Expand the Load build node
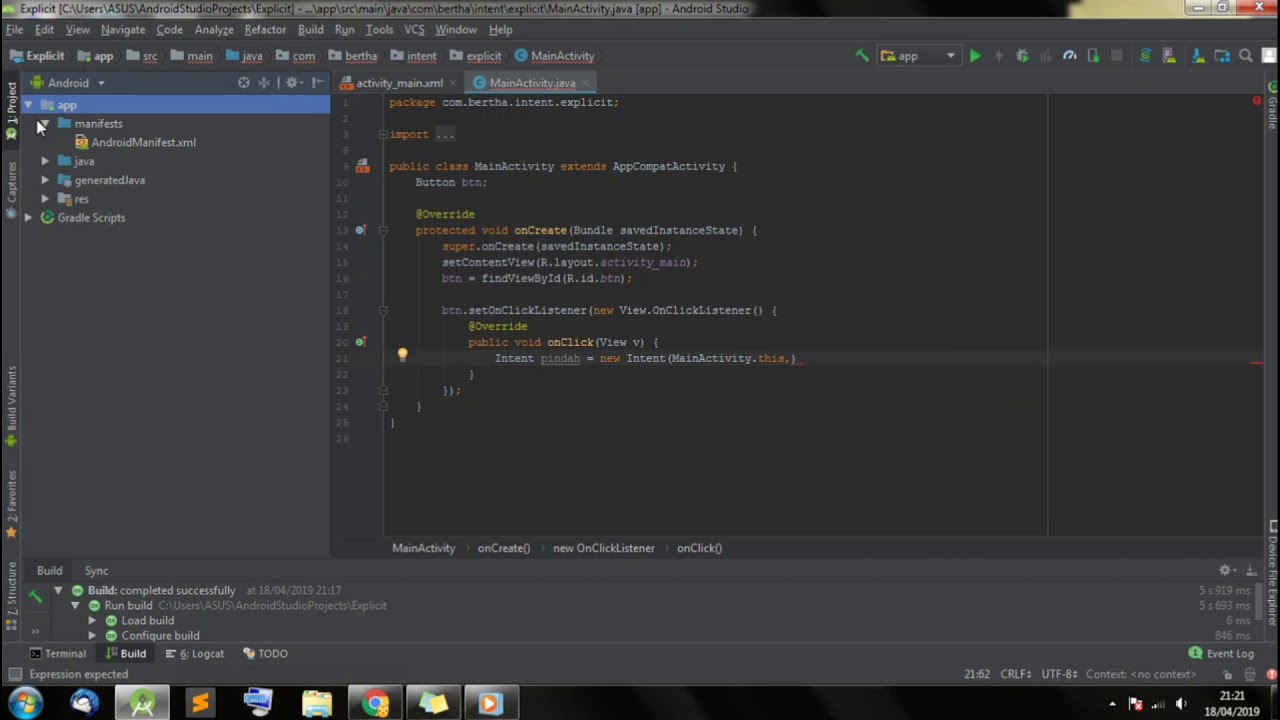Screen dimensions: 1280x720 coord(92,621)
